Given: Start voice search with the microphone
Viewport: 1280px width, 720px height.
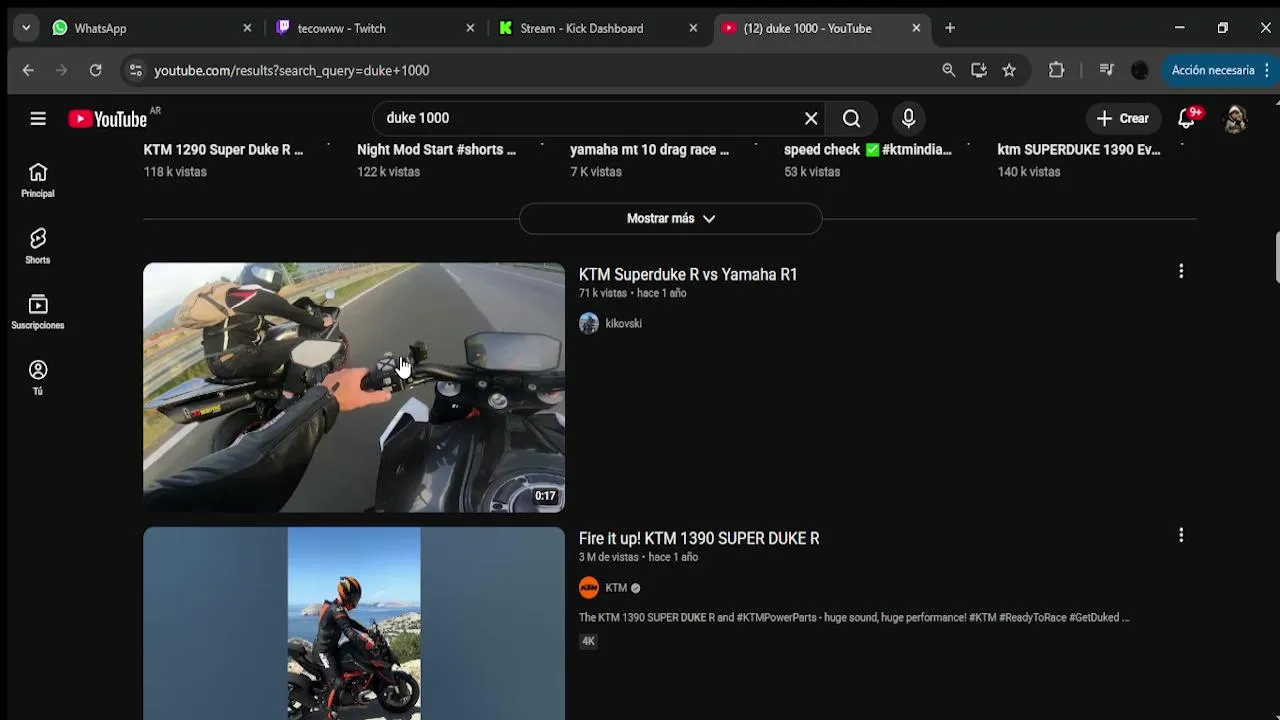Looking at the screenshot, I should (x=908, y=118).
